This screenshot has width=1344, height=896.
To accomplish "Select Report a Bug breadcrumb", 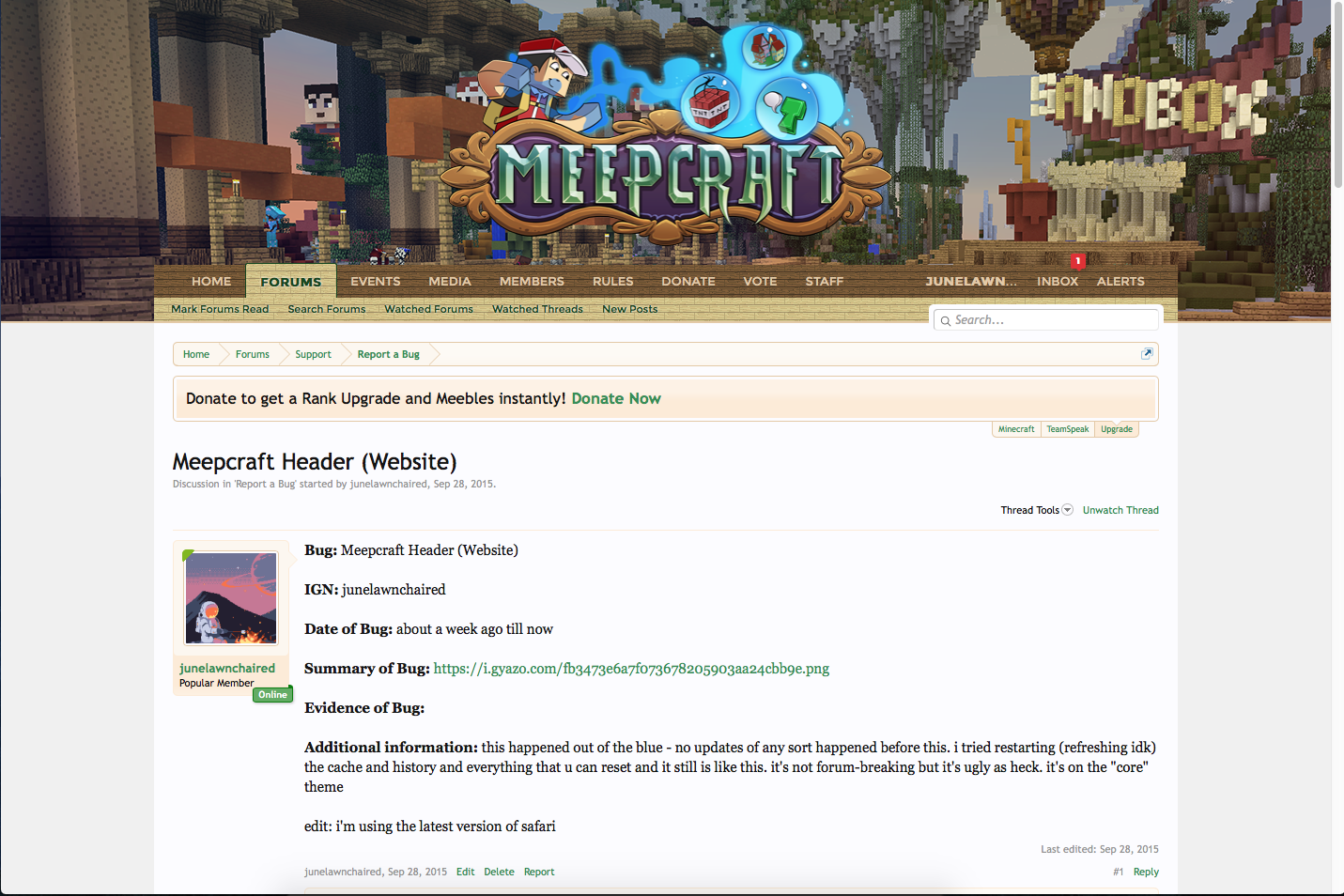I will click(x=388, y=354).
